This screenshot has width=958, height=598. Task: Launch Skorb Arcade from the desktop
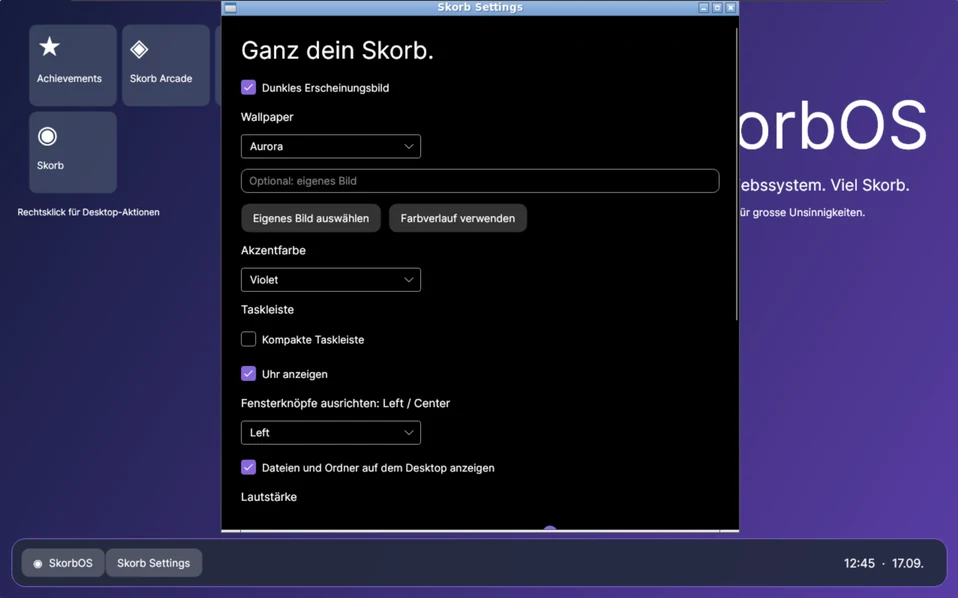click(166, 65)
